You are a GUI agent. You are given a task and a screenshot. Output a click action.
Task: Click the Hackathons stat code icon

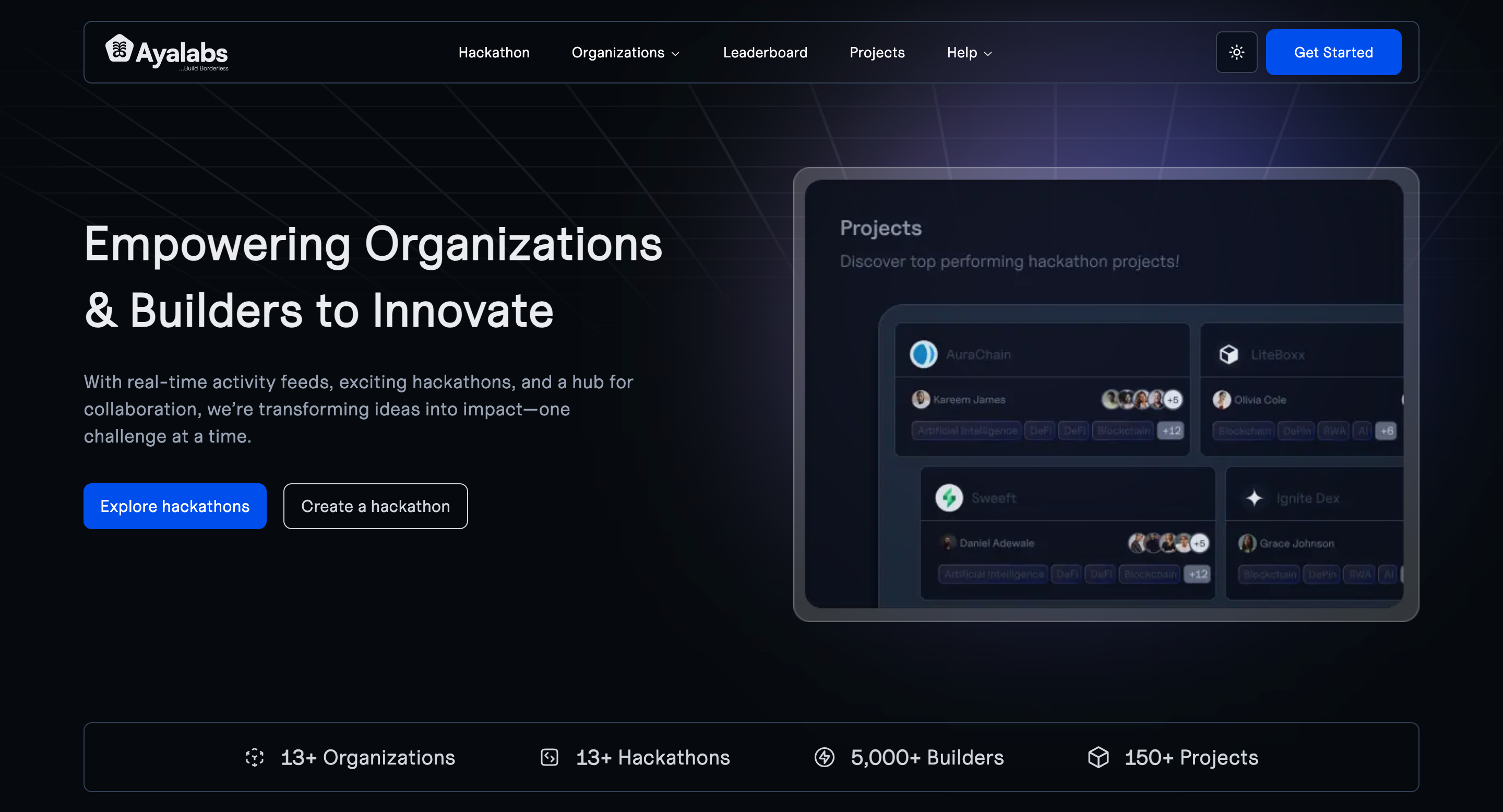click(x=549, y=757)
